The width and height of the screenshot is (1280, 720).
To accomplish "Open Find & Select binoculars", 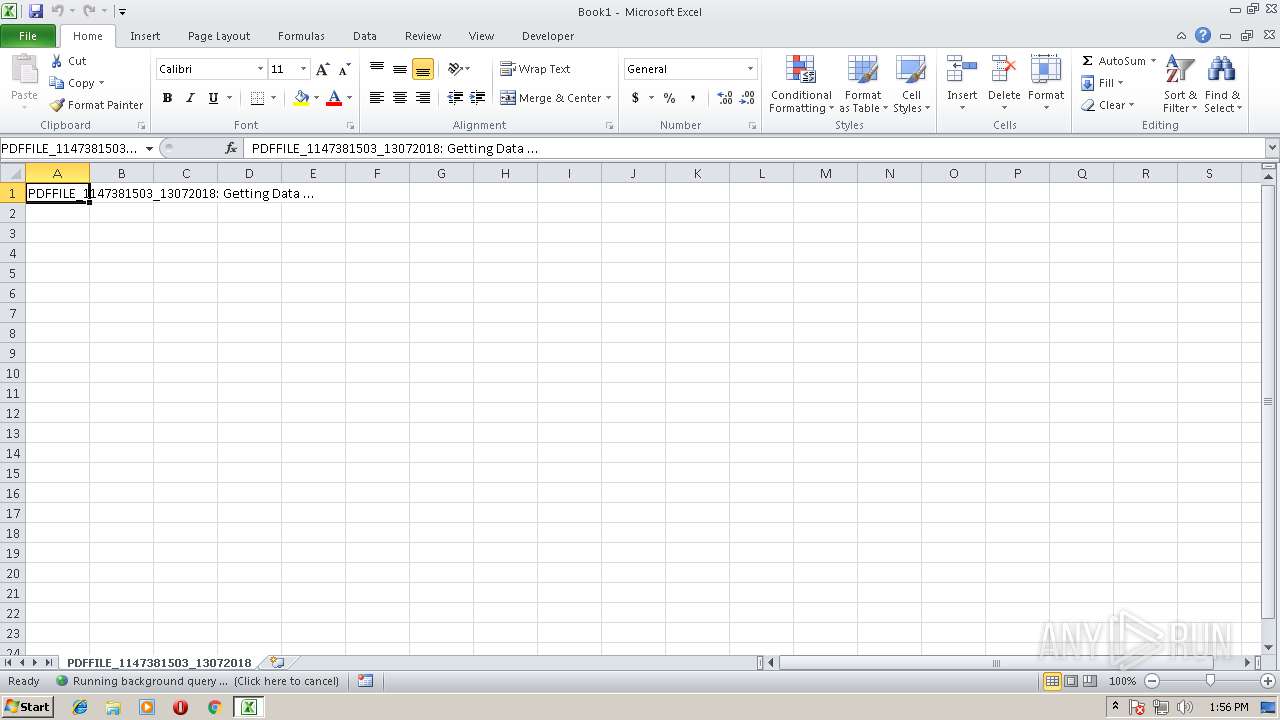I will click(1222, 84).
